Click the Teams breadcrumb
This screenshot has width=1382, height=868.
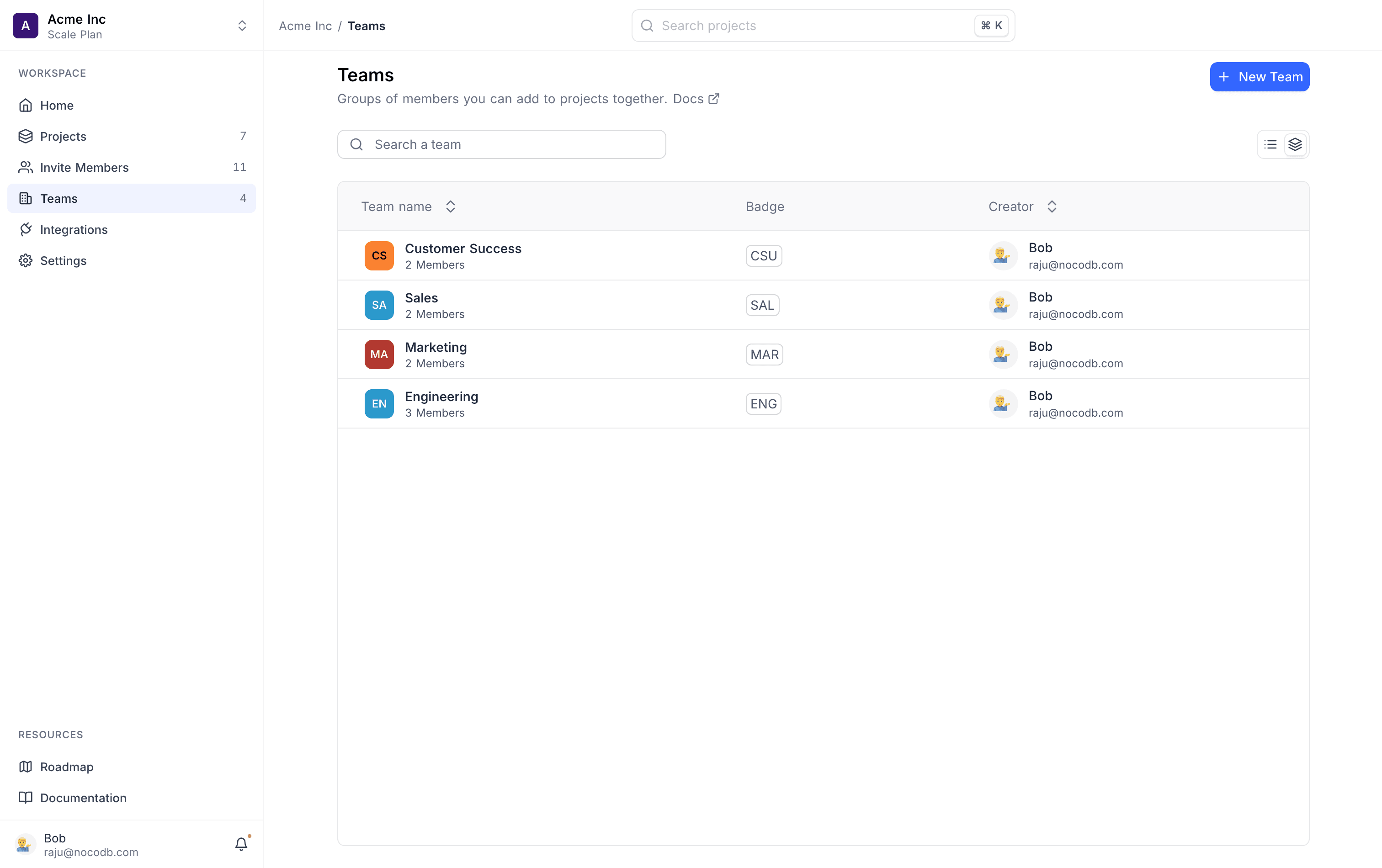366,26
